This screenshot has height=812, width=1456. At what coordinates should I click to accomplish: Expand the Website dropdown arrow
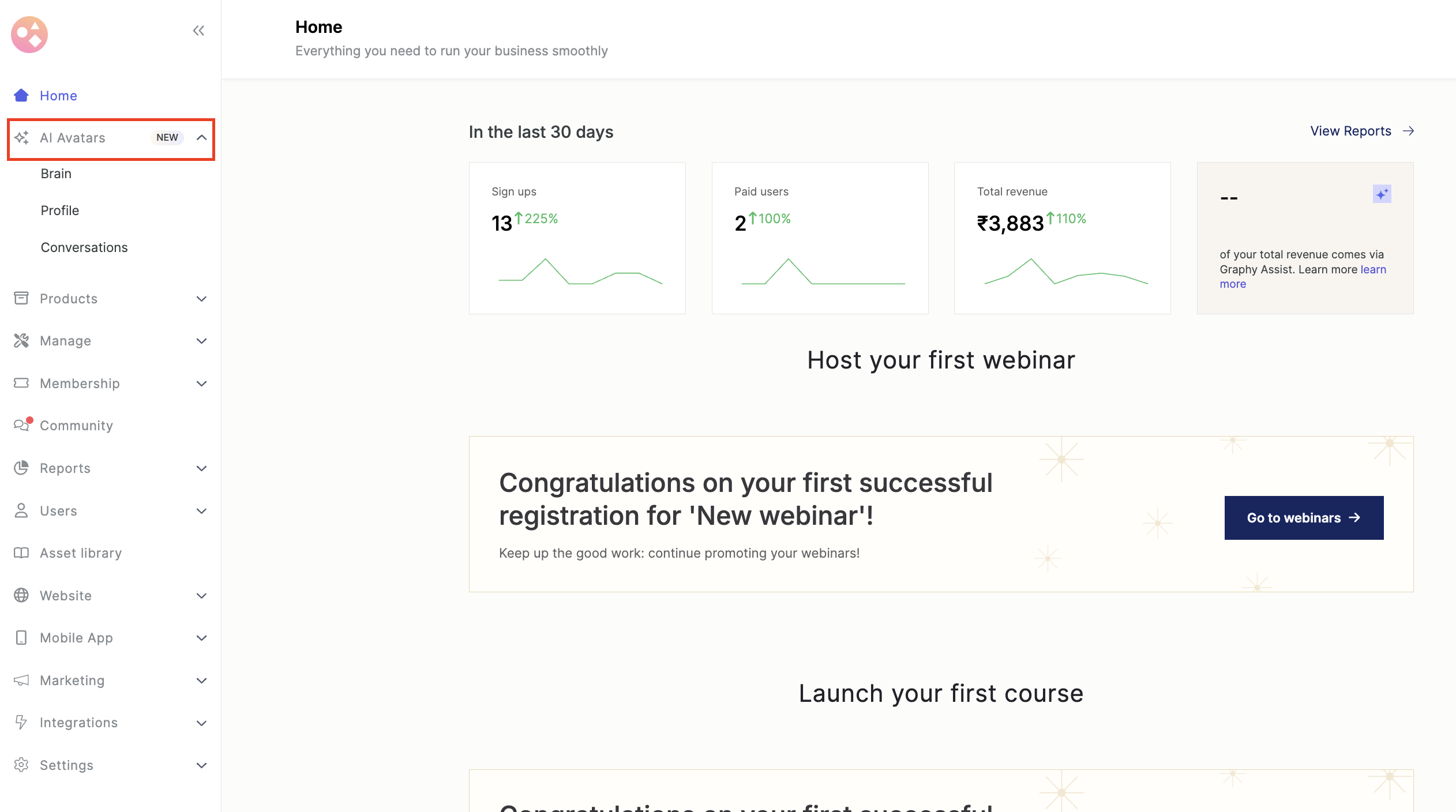201,596
